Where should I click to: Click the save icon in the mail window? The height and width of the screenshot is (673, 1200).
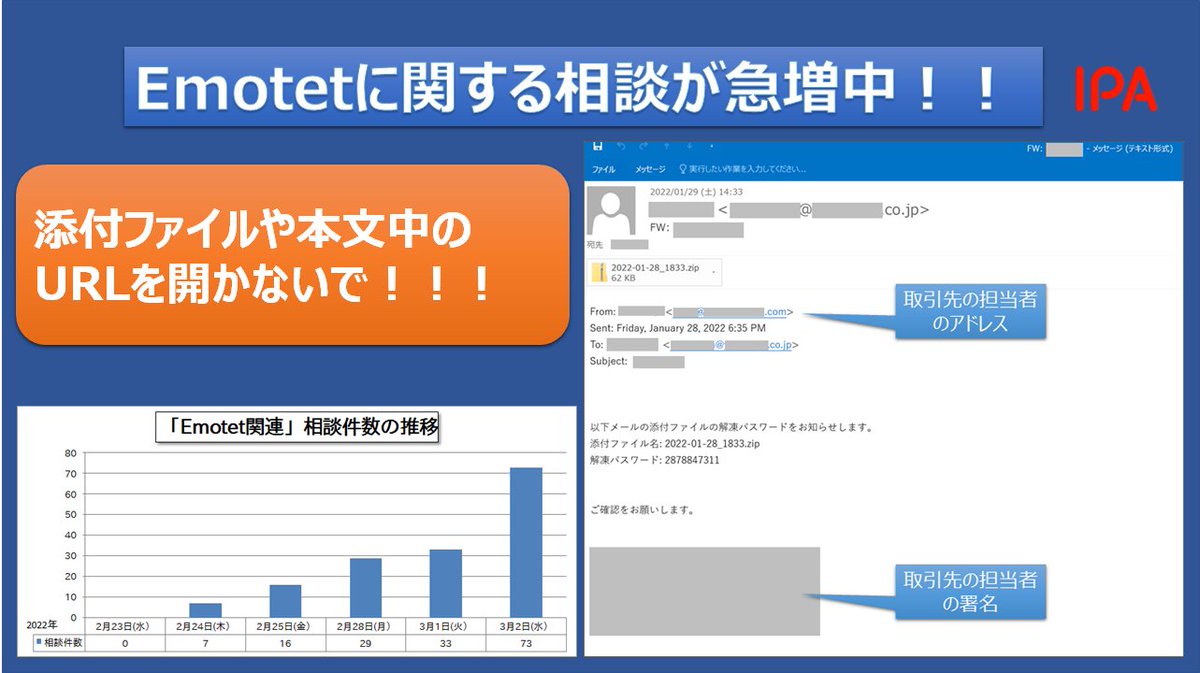click(x=598, y=147)
